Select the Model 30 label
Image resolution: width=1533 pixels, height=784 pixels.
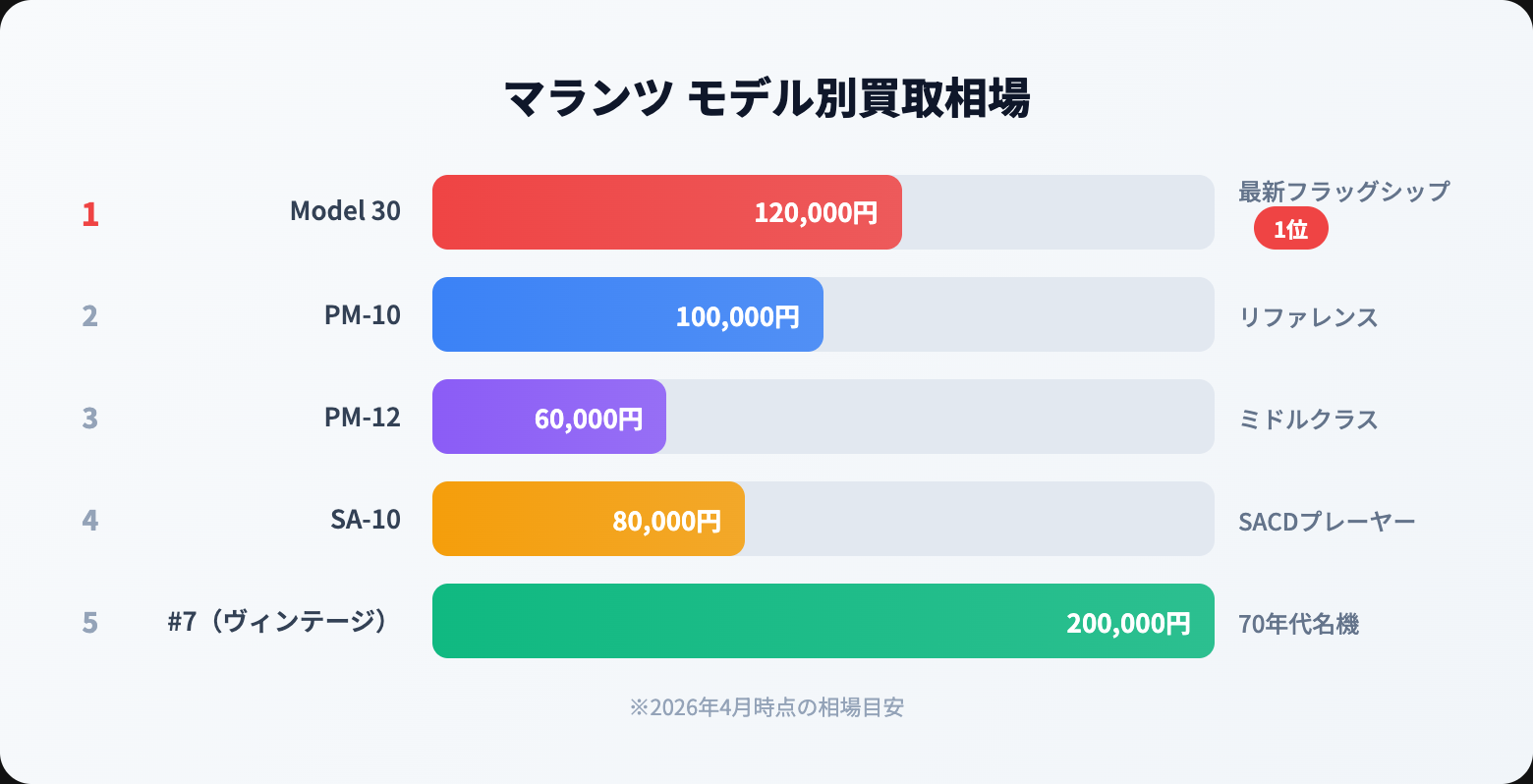pos(345,211)
